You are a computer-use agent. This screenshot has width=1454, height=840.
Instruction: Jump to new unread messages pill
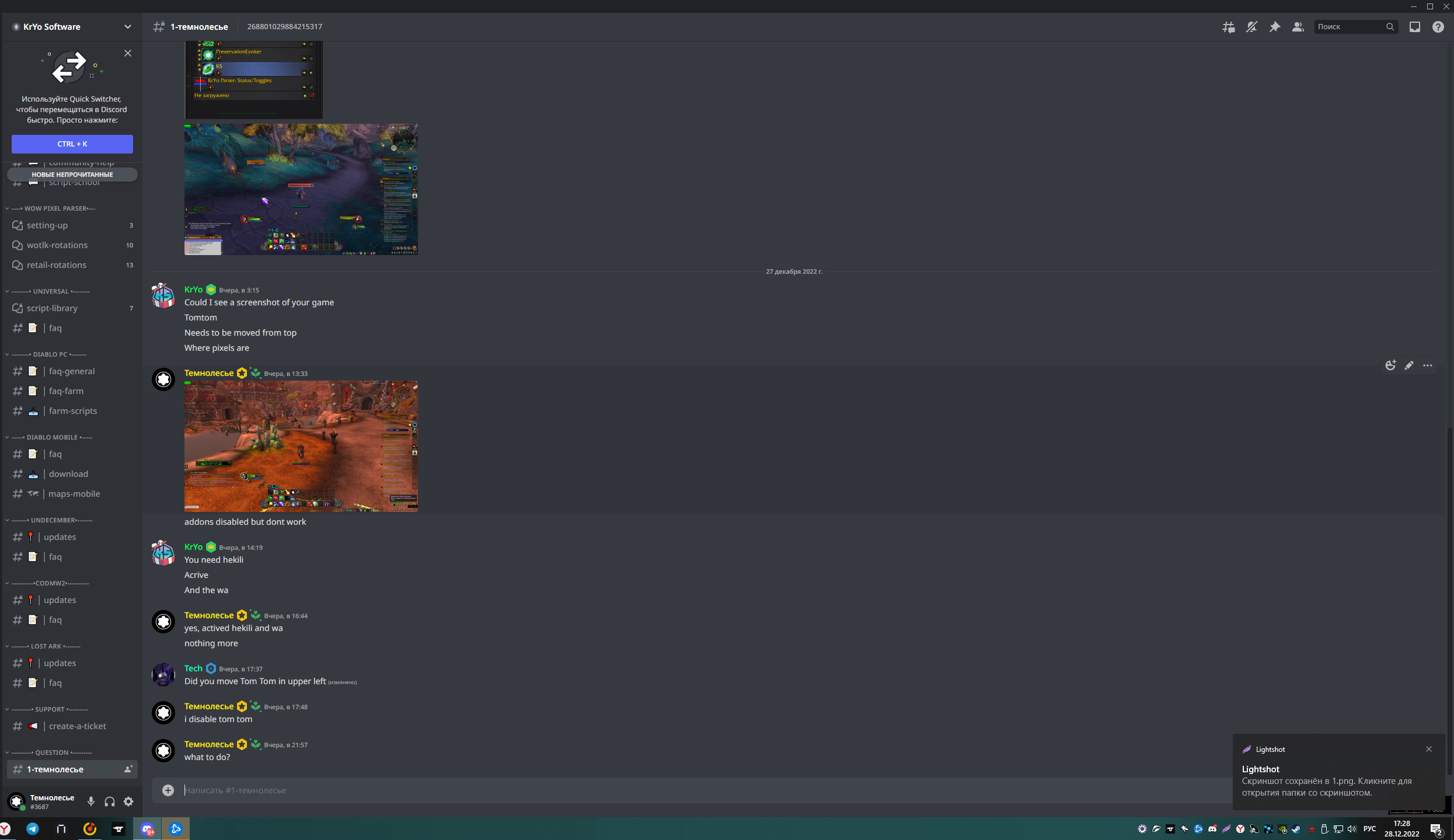click(x=72, y=175)
